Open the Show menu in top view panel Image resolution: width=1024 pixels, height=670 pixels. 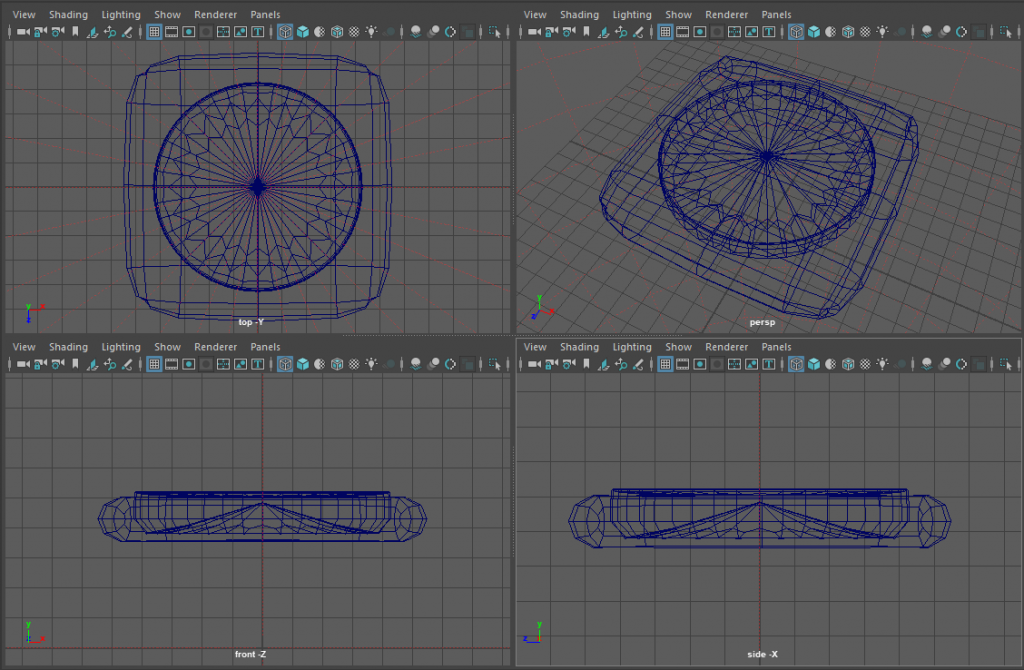pyautogui.click(x=167, y=15)
